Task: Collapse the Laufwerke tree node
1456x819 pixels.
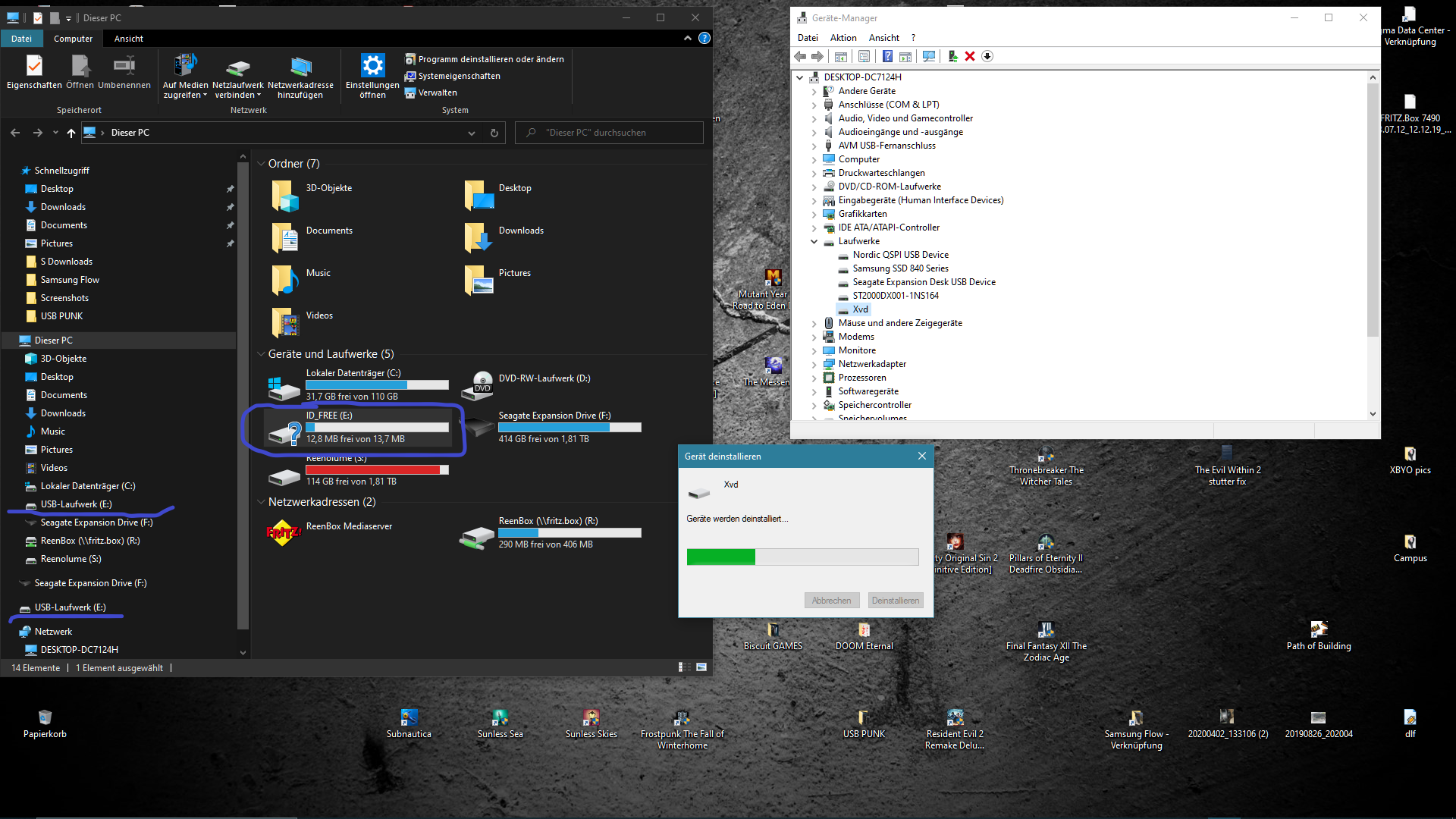Action: 814,242
